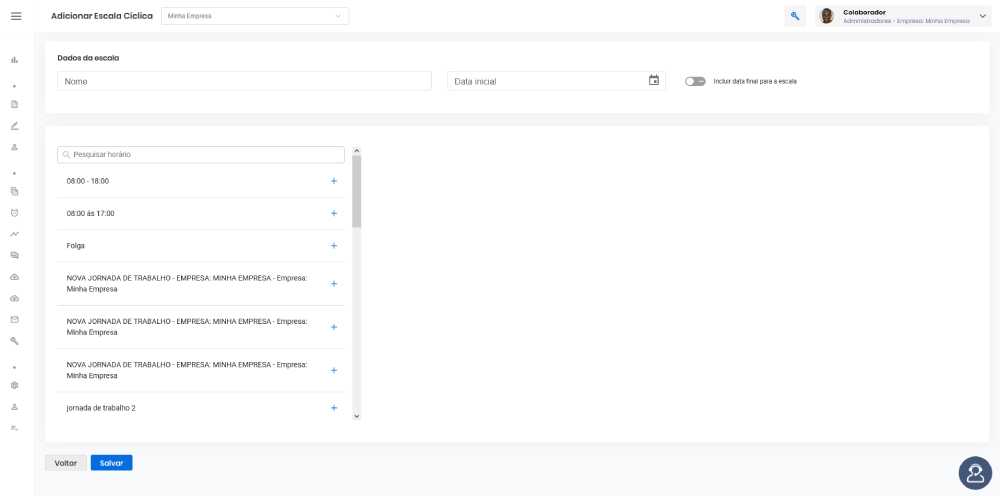The height and width of the screenshot is (496, 1000).
Task: Open the hamburger menu at top left
Action: pos(16,16)
